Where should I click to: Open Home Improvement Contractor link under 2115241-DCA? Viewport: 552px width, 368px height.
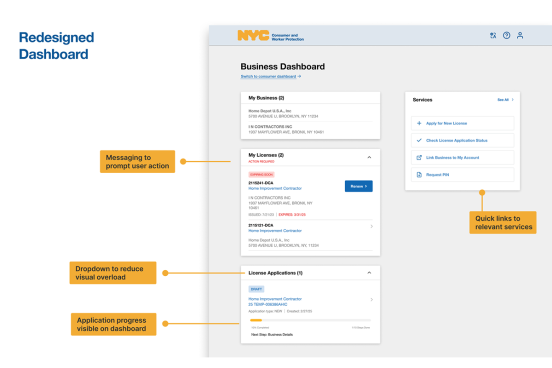pyautogui.click(x=275, y=188)
